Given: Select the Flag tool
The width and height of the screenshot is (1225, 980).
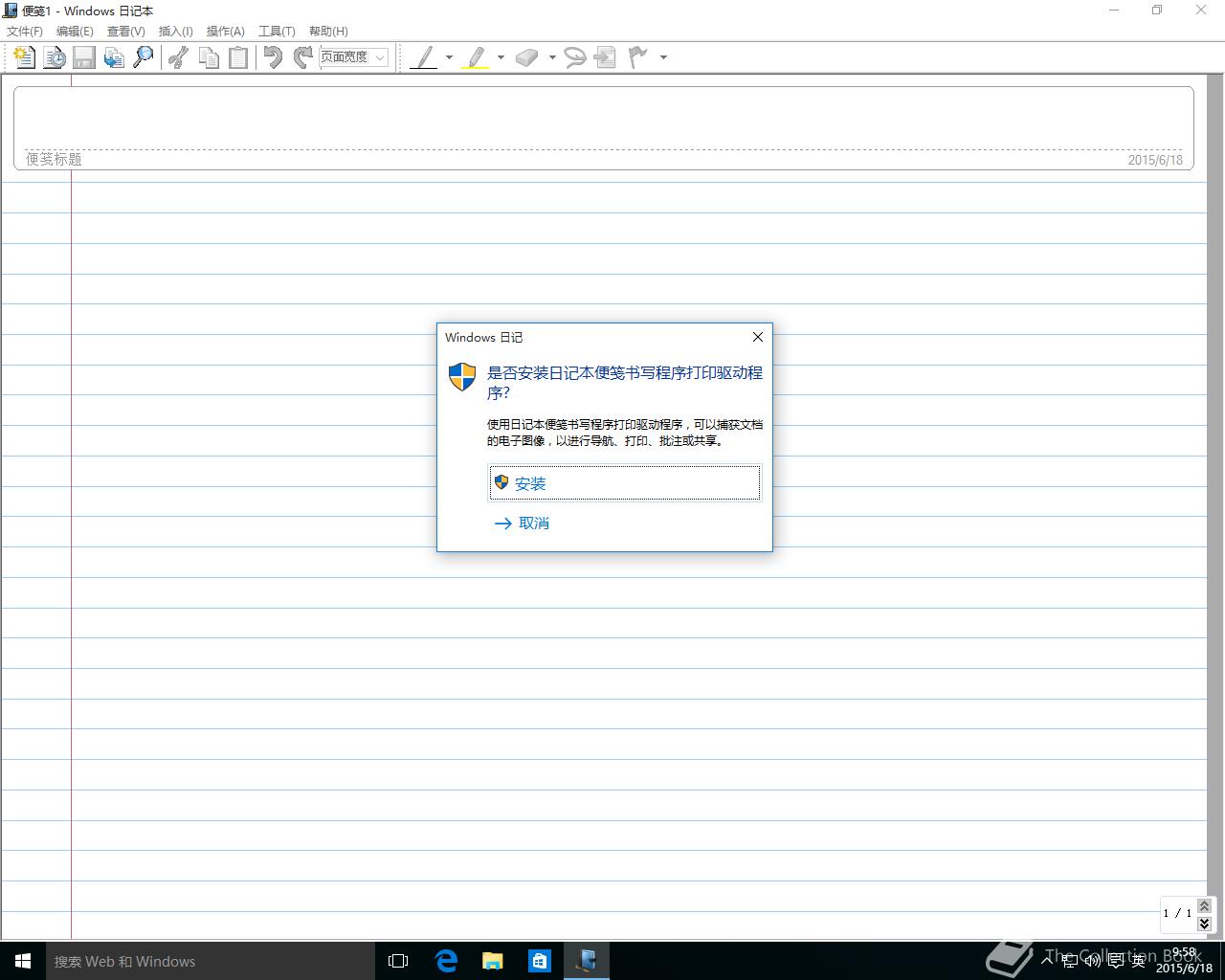Looking at the screenshot, I should pyautogui.click(x=637, y=57).
